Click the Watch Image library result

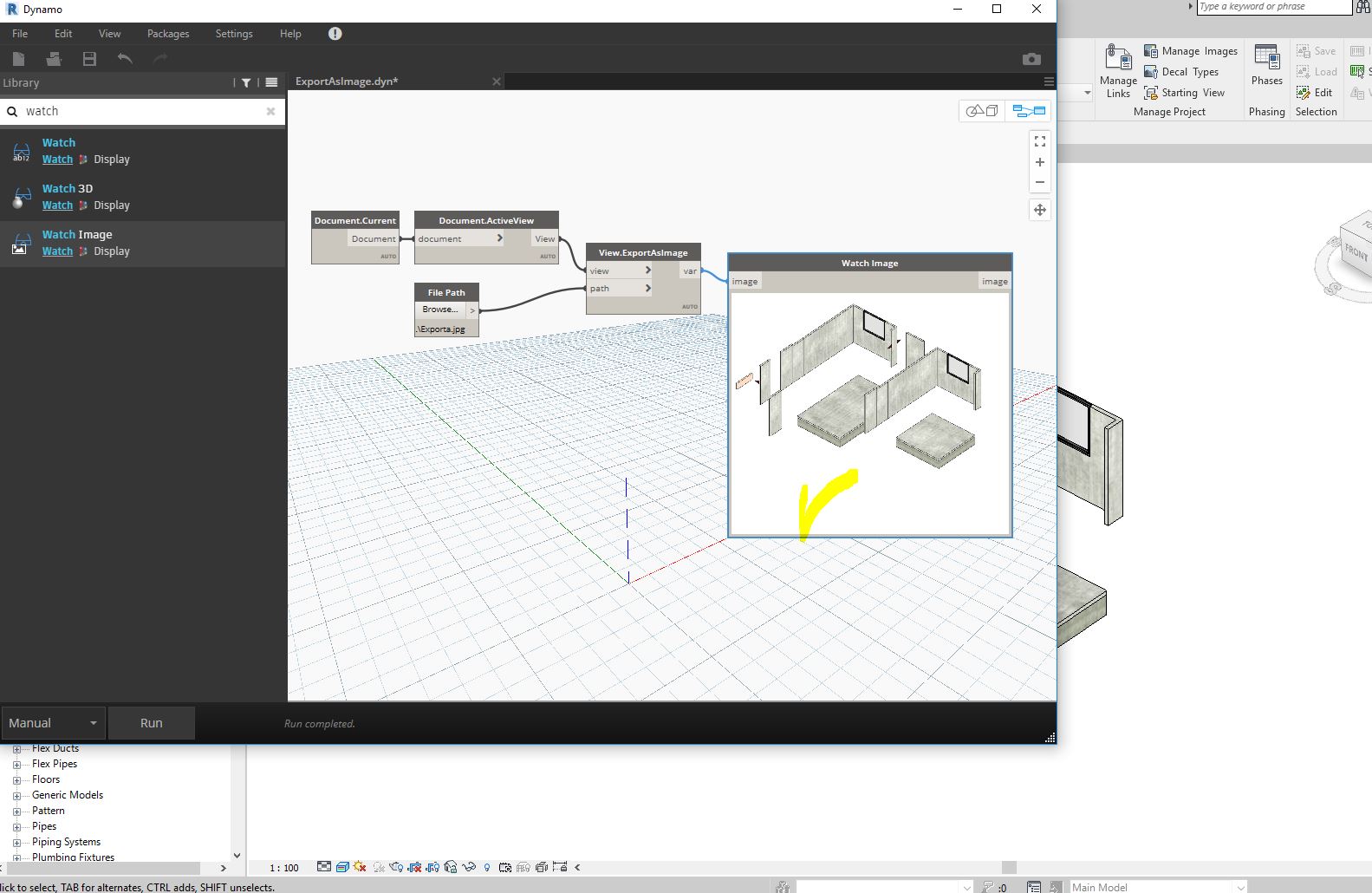click(x=143, y=243)
